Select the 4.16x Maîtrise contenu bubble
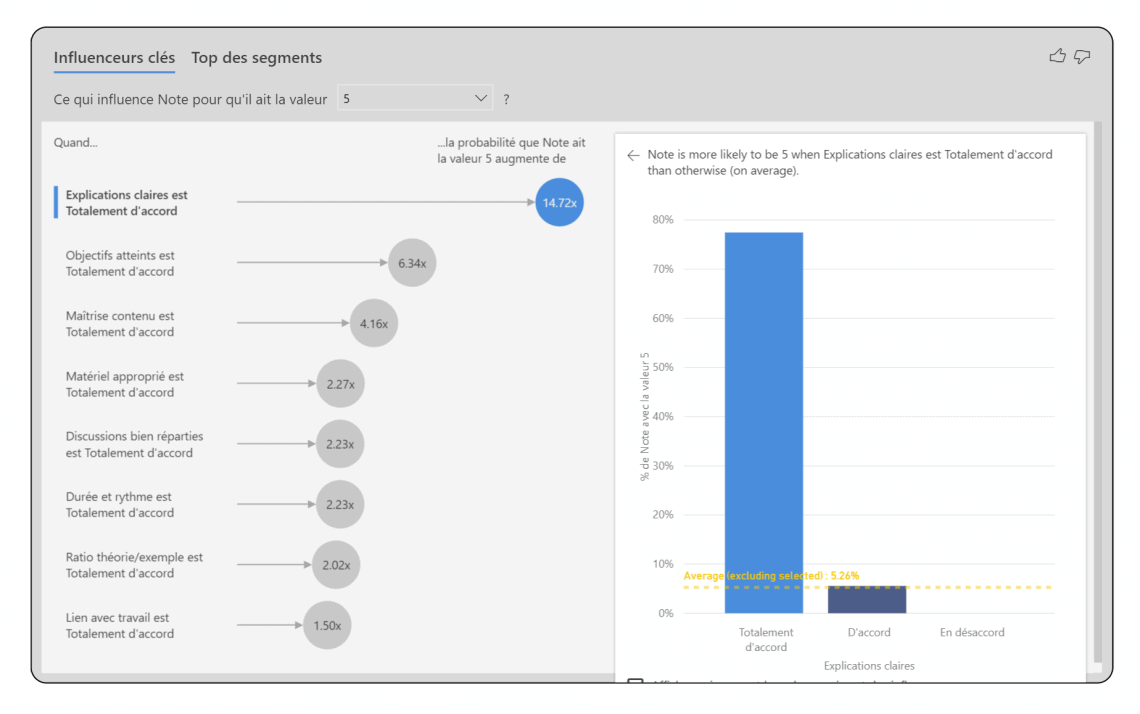1140x714 pixels. 374,323
